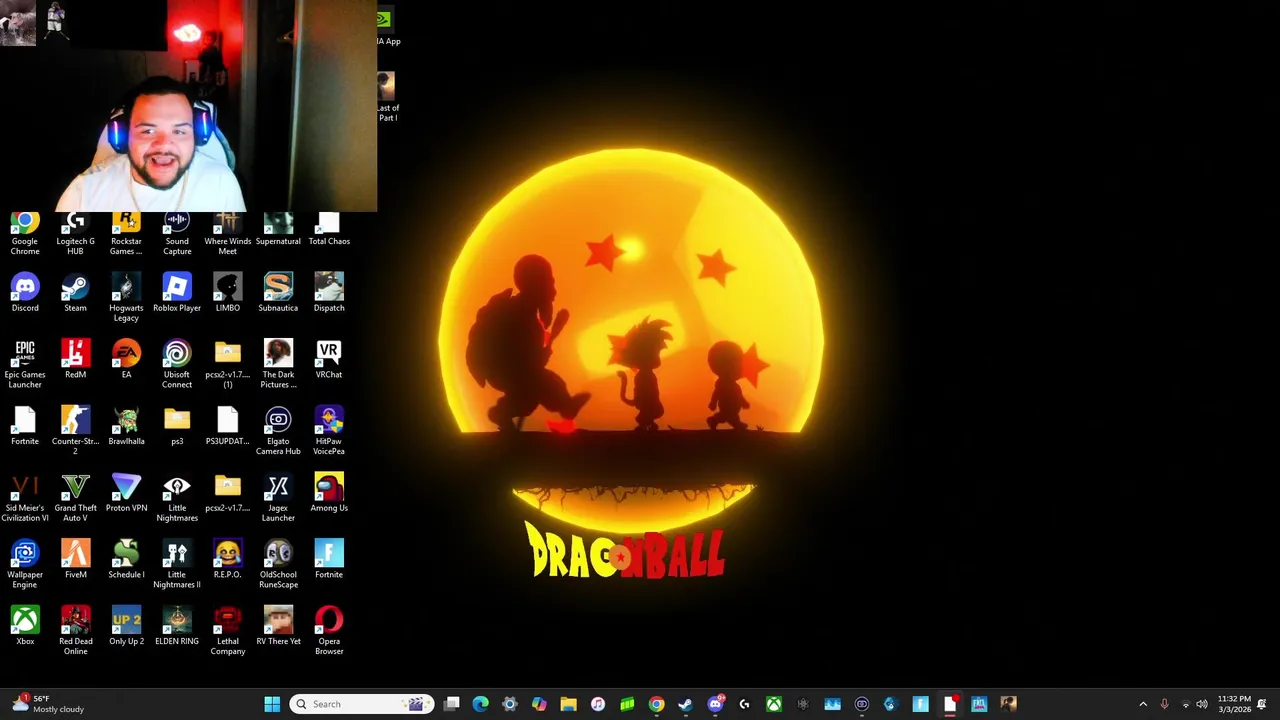Open the weather widget showing 56°F
Viewport: 1280px width, 720px height.
[x=48, y=704]
